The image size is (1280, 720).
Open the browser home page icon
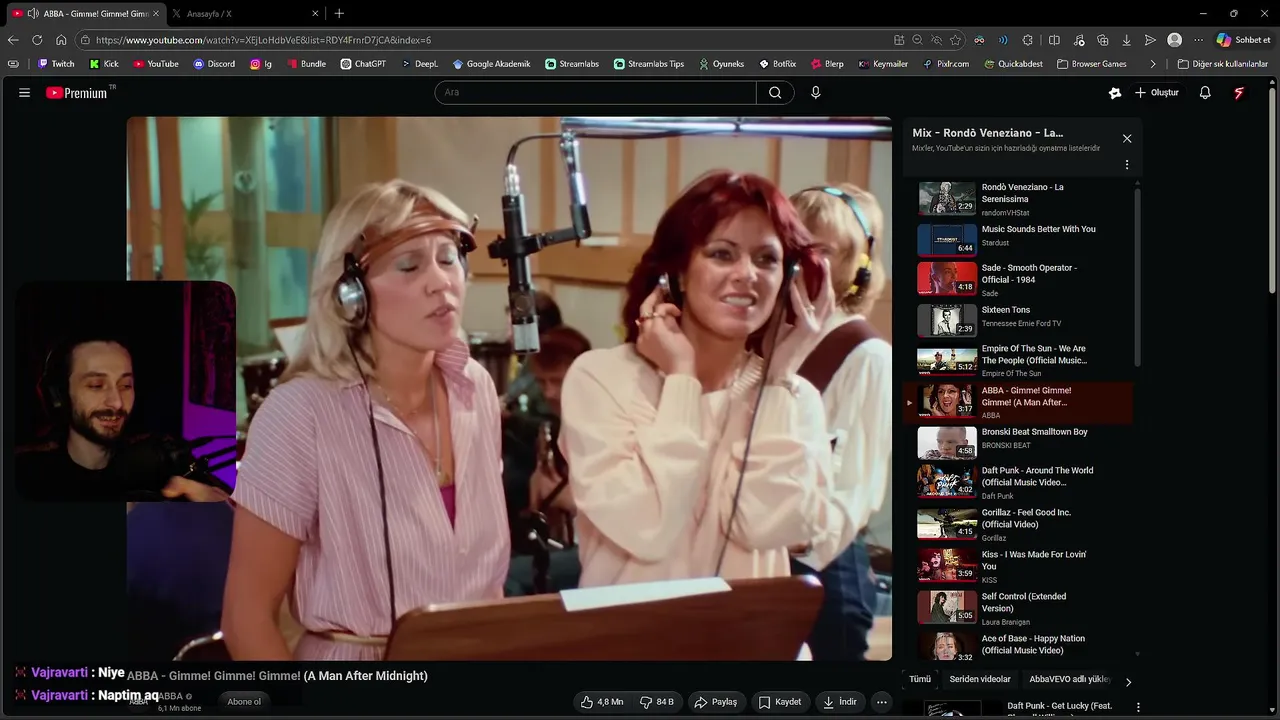tap(61, 40)
